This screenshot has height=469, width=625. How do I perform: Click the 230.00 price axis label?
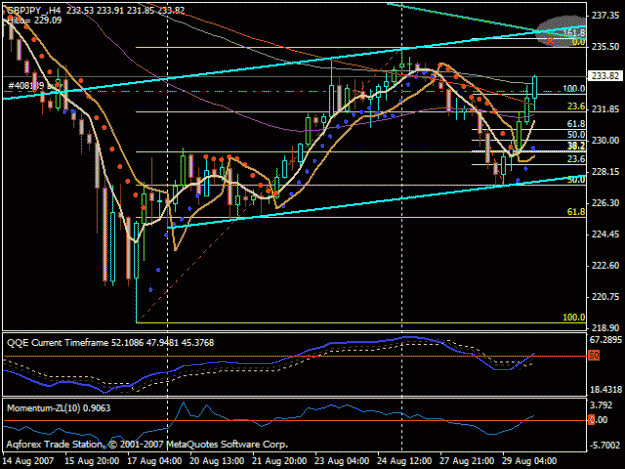[605, 141]
